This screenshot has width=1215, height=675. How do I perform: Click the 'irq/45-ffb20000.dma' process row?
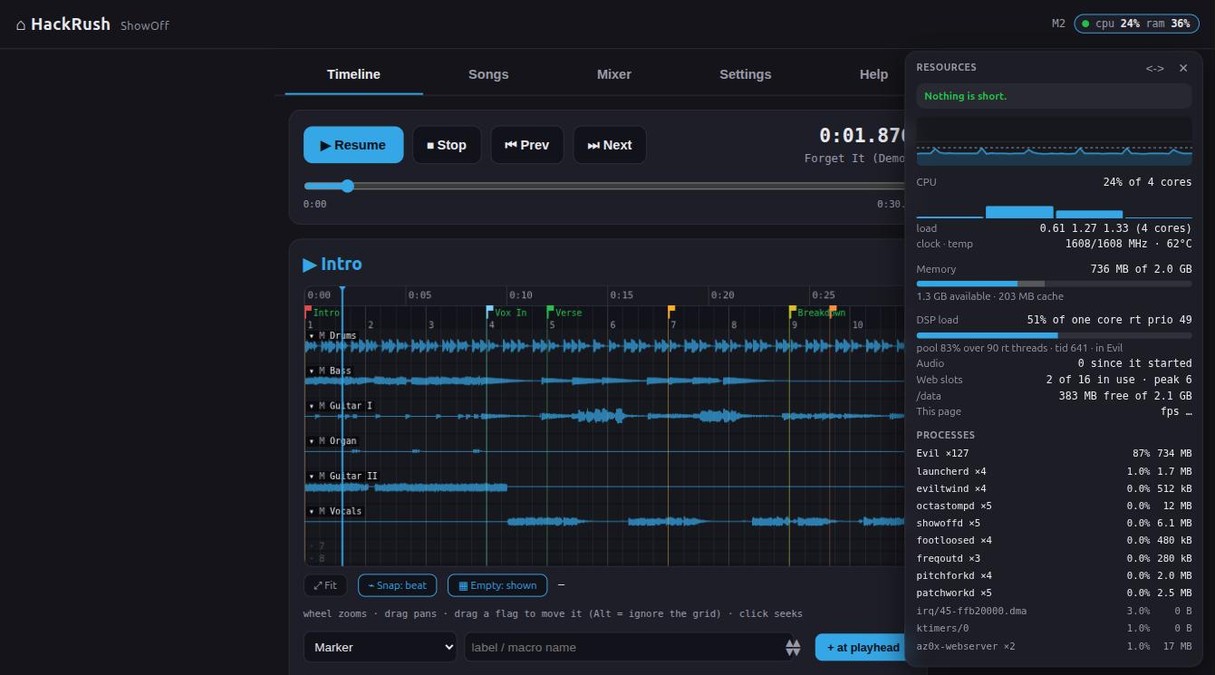coord(1054,611)
